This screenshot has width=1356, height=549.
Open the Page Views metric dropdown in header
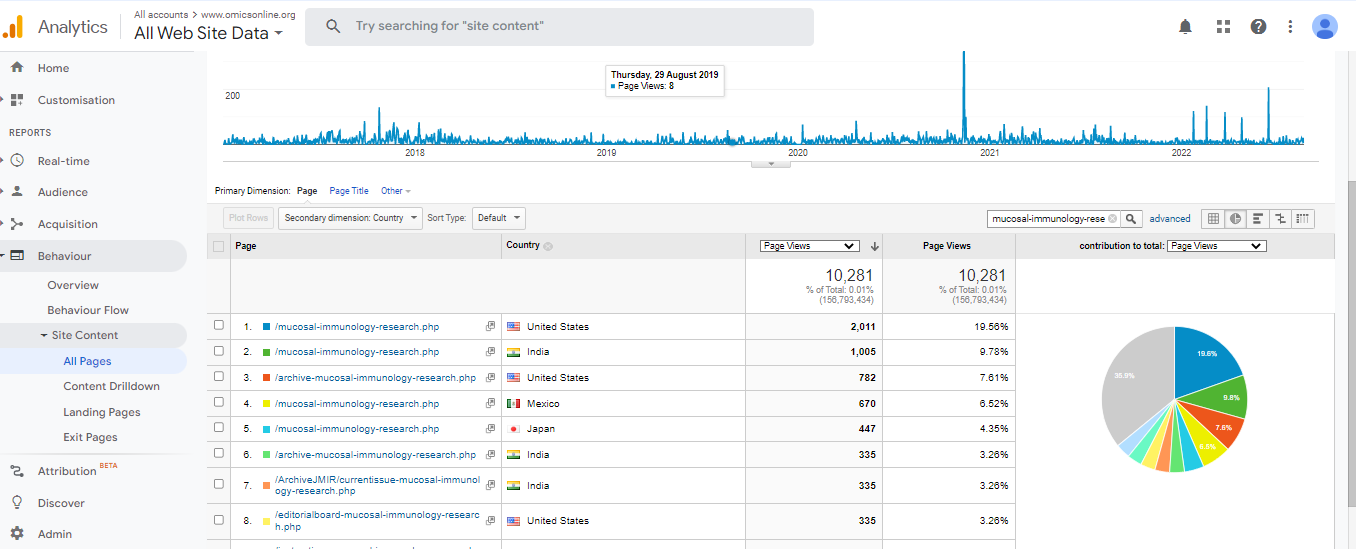tap(809, 246)
